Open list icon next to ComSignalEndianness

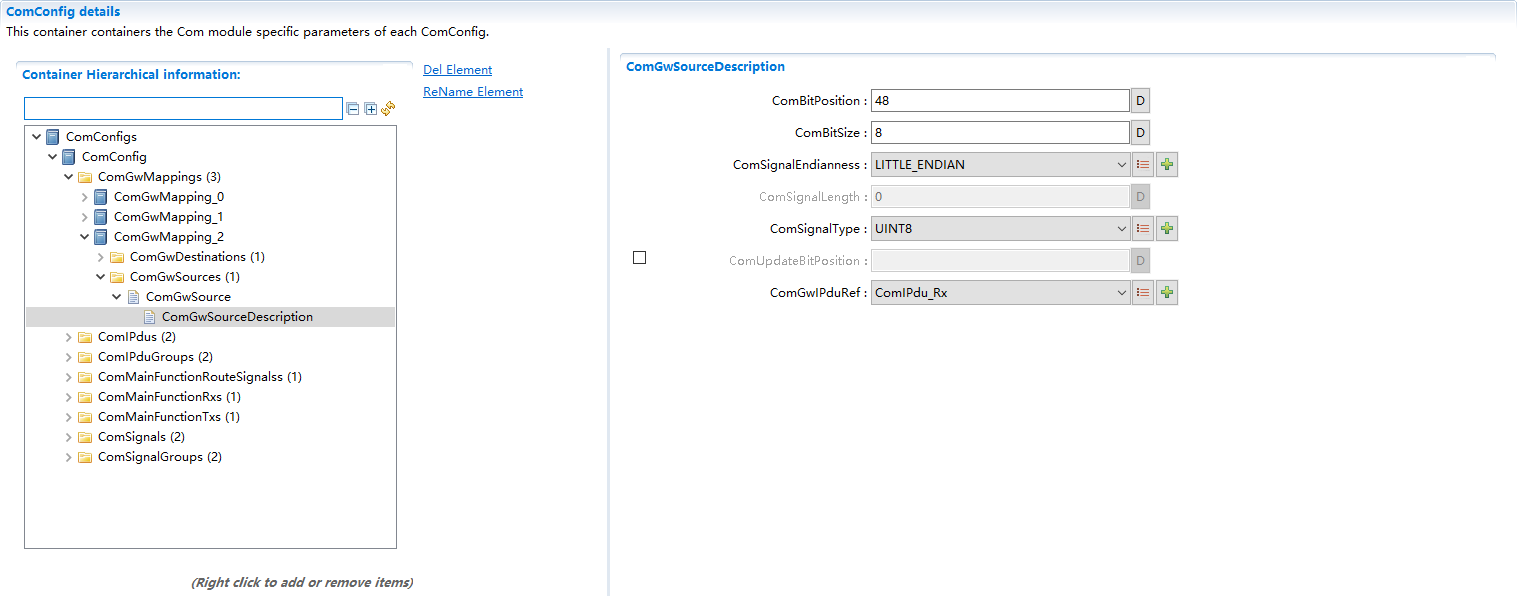click(x=1143, y=165)
